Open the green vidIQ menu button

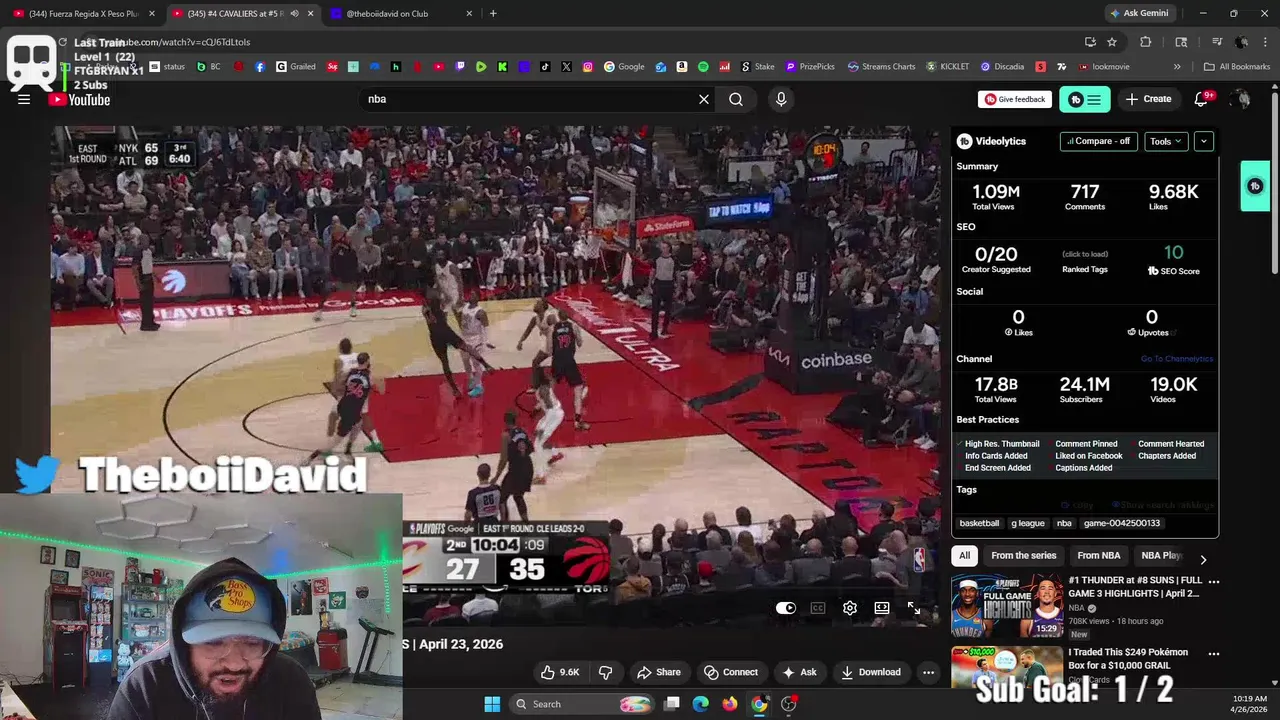[1085, 99]
